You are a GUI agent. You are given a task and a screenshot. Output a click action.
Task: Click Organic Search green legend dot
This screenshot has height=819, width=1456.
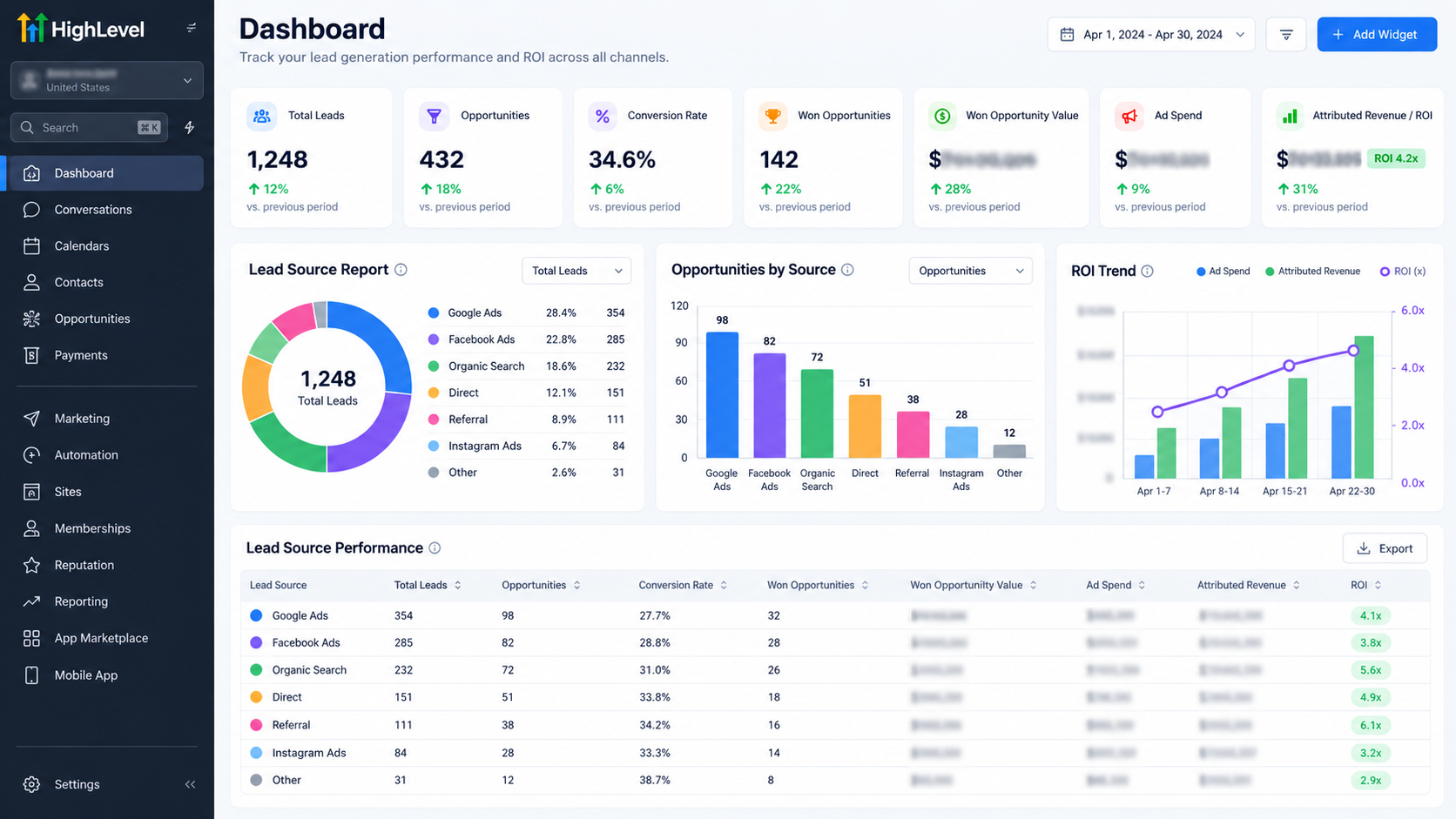[x=433, y=366]
